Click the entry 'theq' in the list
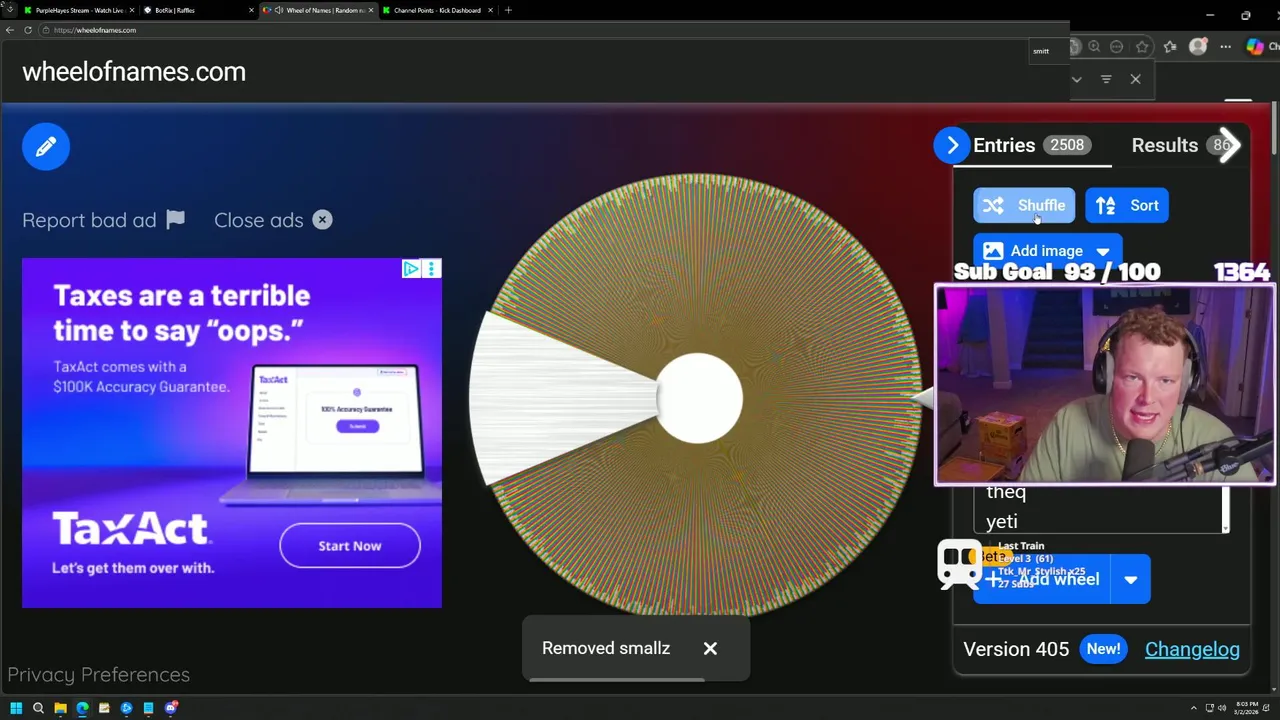The image size is (1280, 720). [x=1005, y=492]
